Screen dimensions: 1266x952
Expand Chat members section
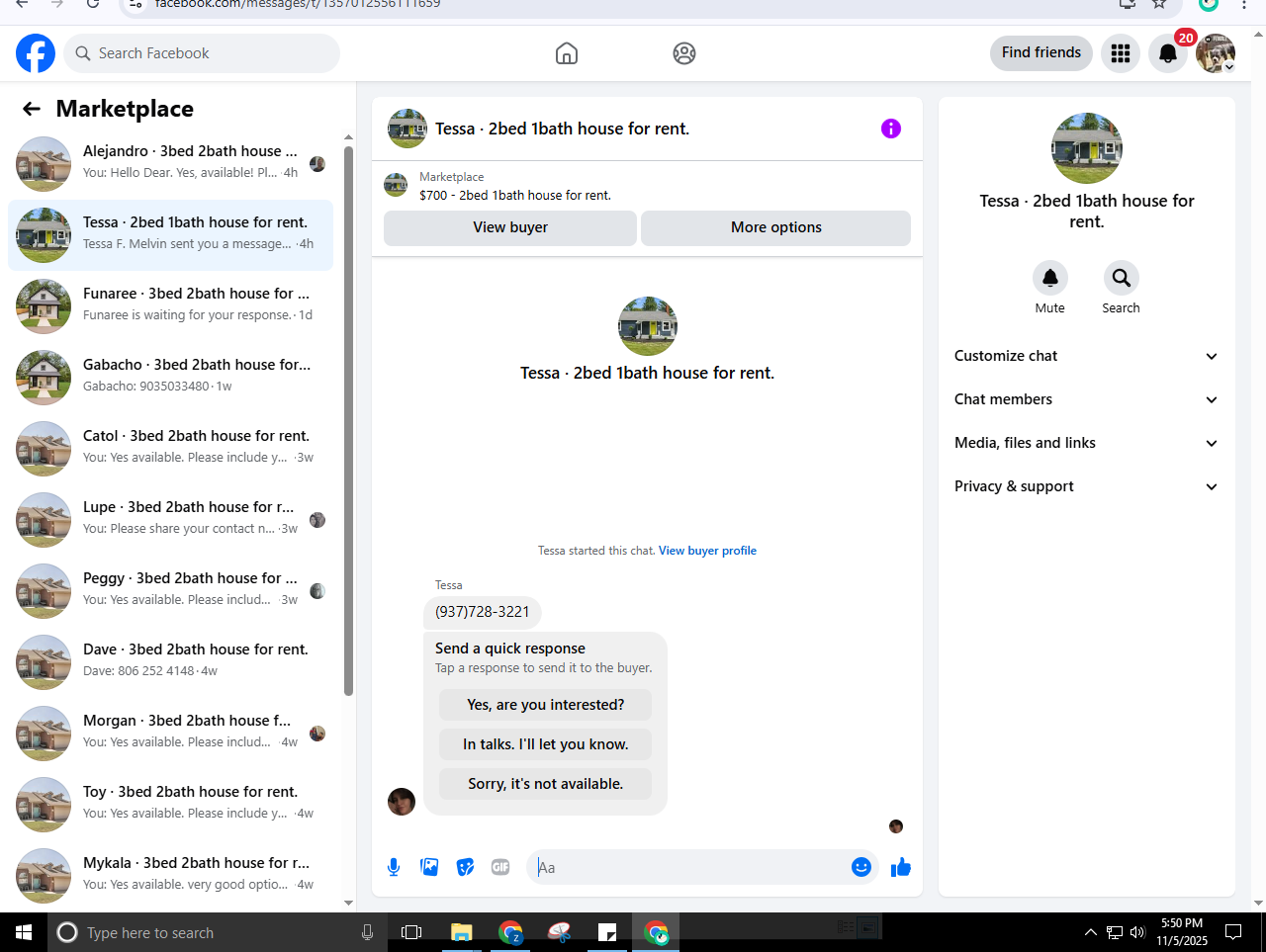[1086, 399]
